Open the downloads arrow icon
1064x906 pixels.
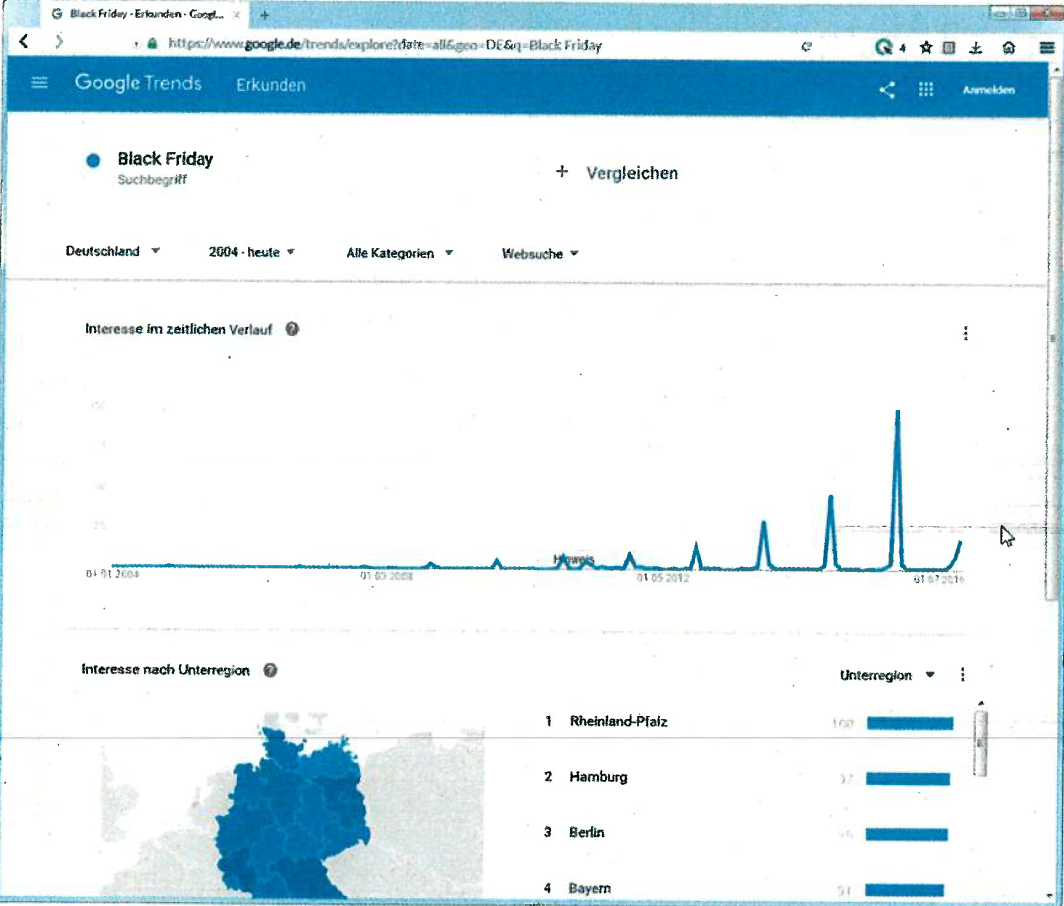(x=975, y=48)
